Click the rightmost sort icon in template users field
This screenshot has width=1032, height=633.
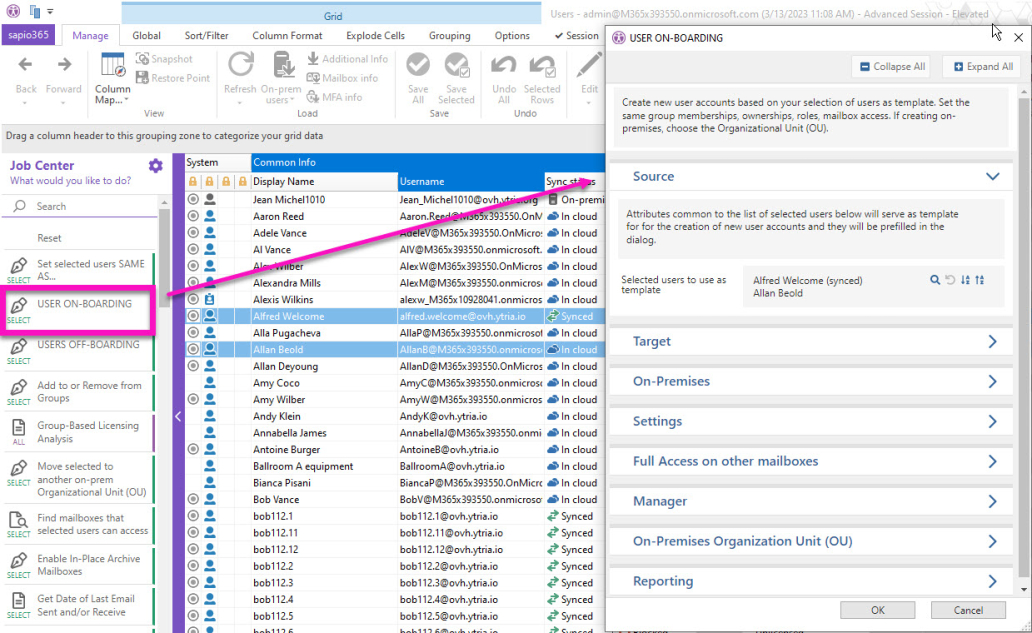click(980, 280)
